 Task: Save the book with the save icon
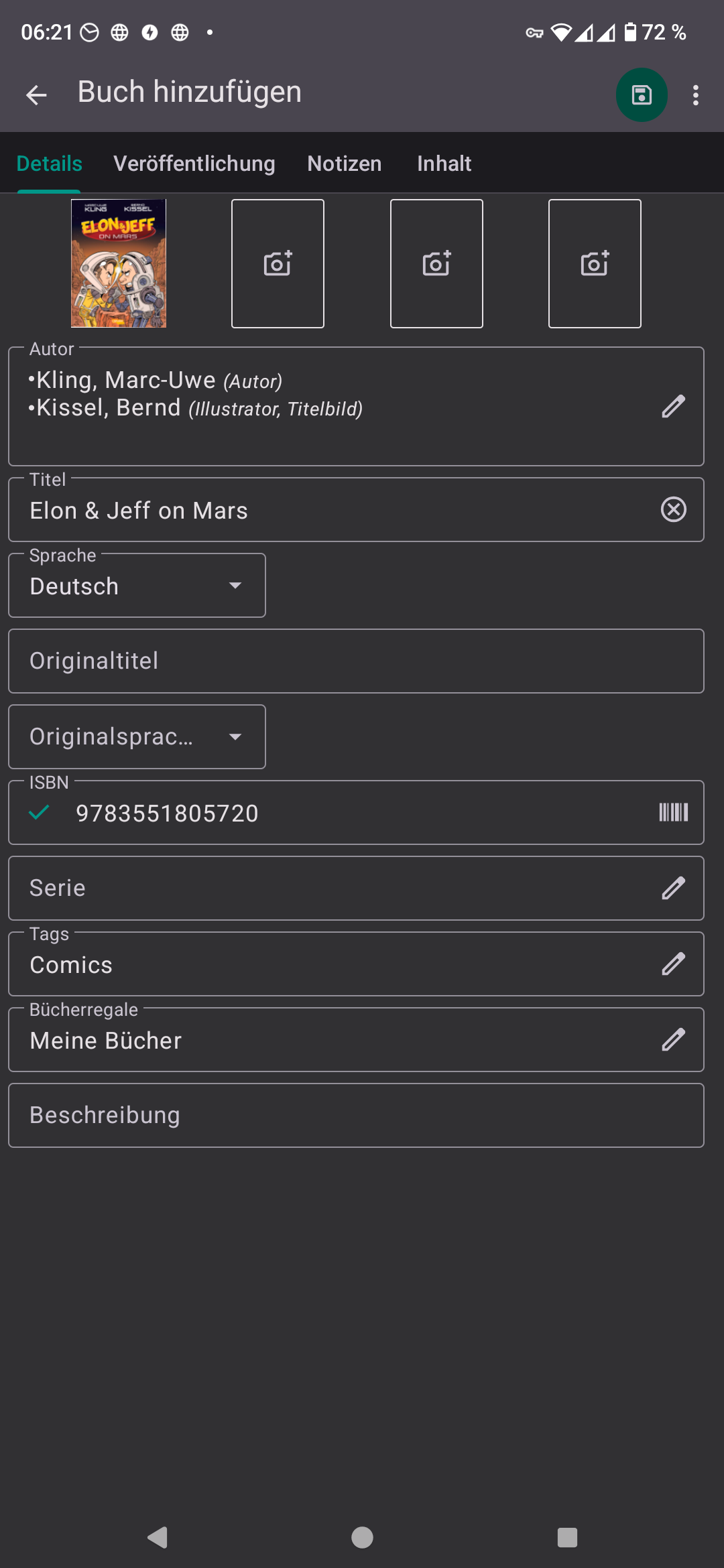pyautogui.click(x=642, y=94)
